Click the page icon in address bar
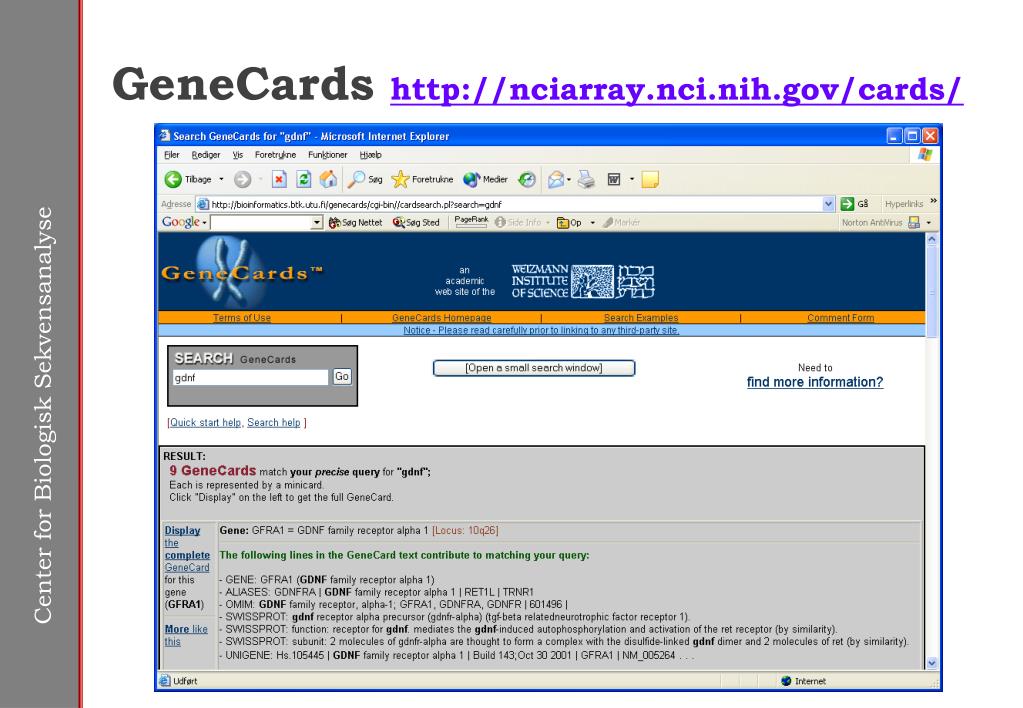The image size is (1023, 708). point(203,204)
